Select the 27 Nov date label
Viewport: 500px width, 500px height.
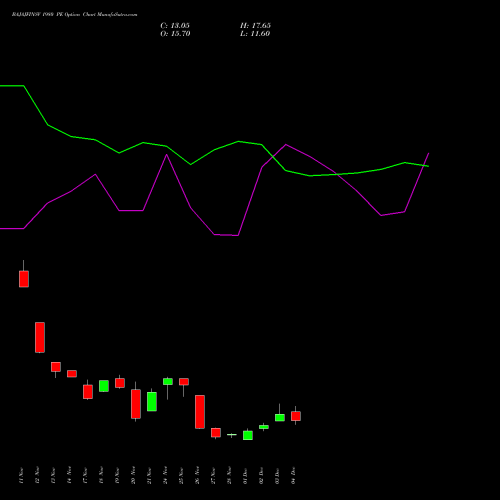pos(213,476)
